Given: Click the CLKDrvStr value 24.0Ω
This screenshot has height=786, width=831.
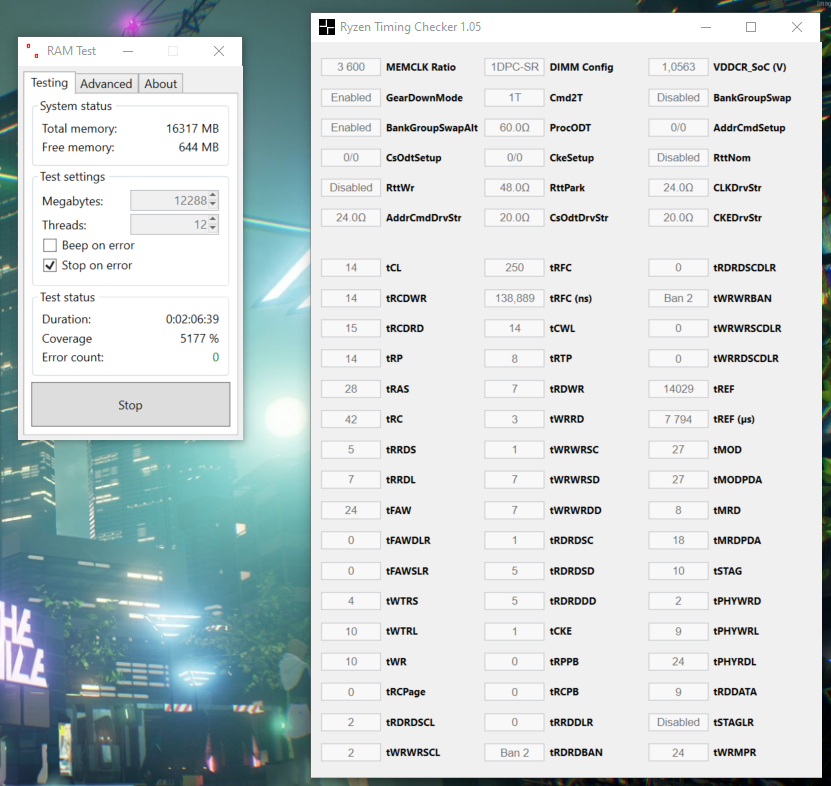Looking at the screenshot, I should pyautogui.click(x=678, y=188).
